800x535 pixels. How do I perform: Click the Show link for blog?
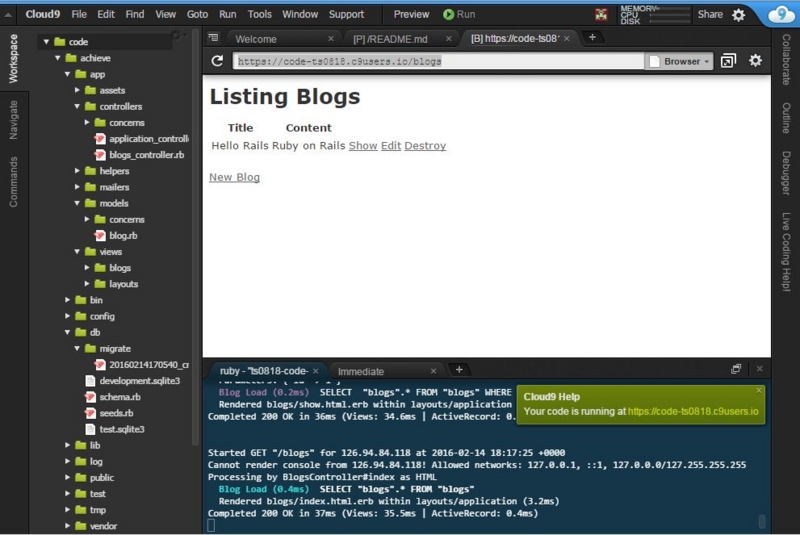pos(363,146)
